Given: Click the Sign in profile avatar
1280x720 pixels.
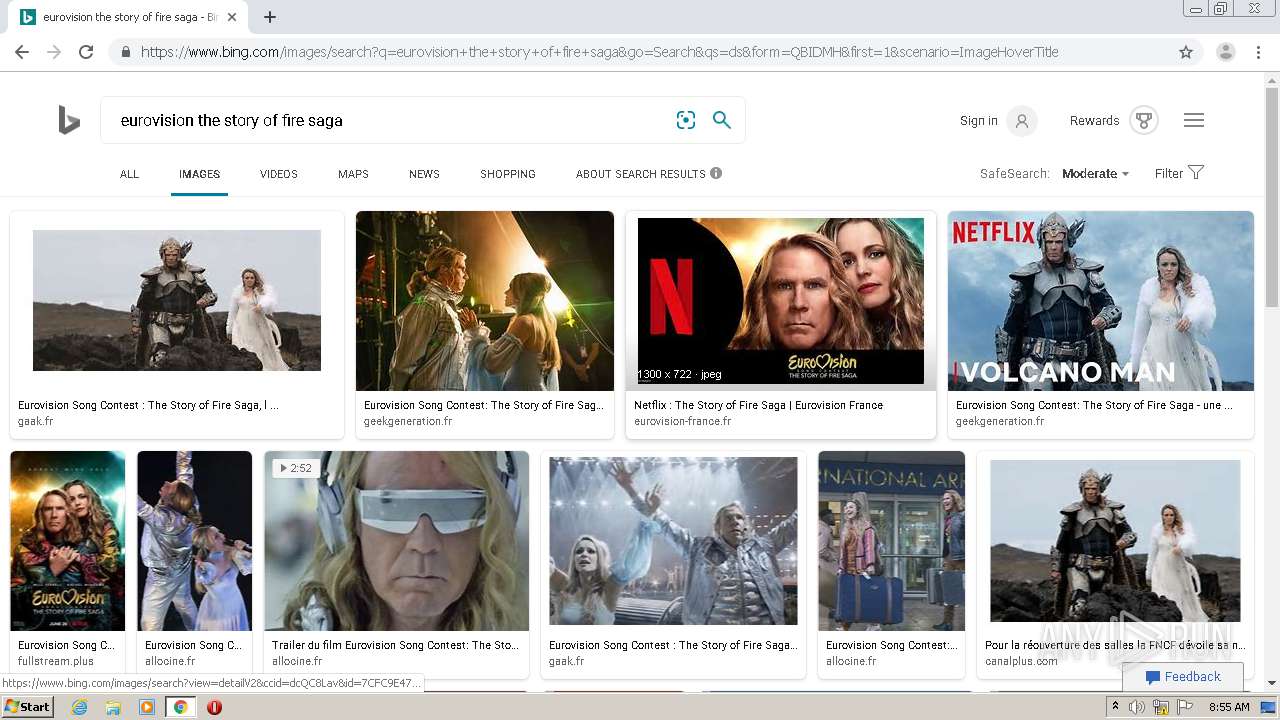Looking at the screenshot, I should coord(1022,121).
